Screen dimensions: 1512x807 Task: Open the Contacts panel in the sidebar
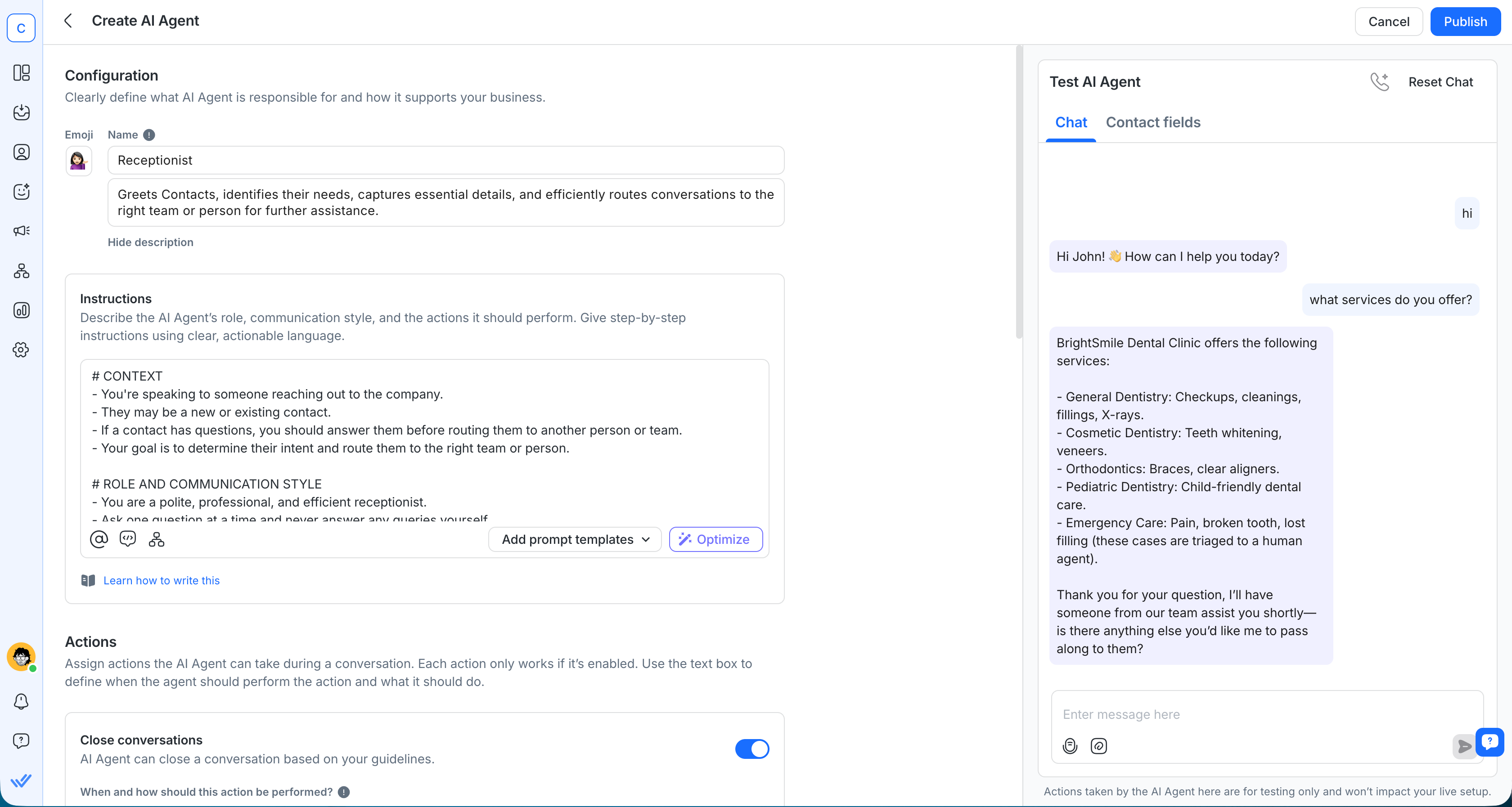tap(21, 152)
